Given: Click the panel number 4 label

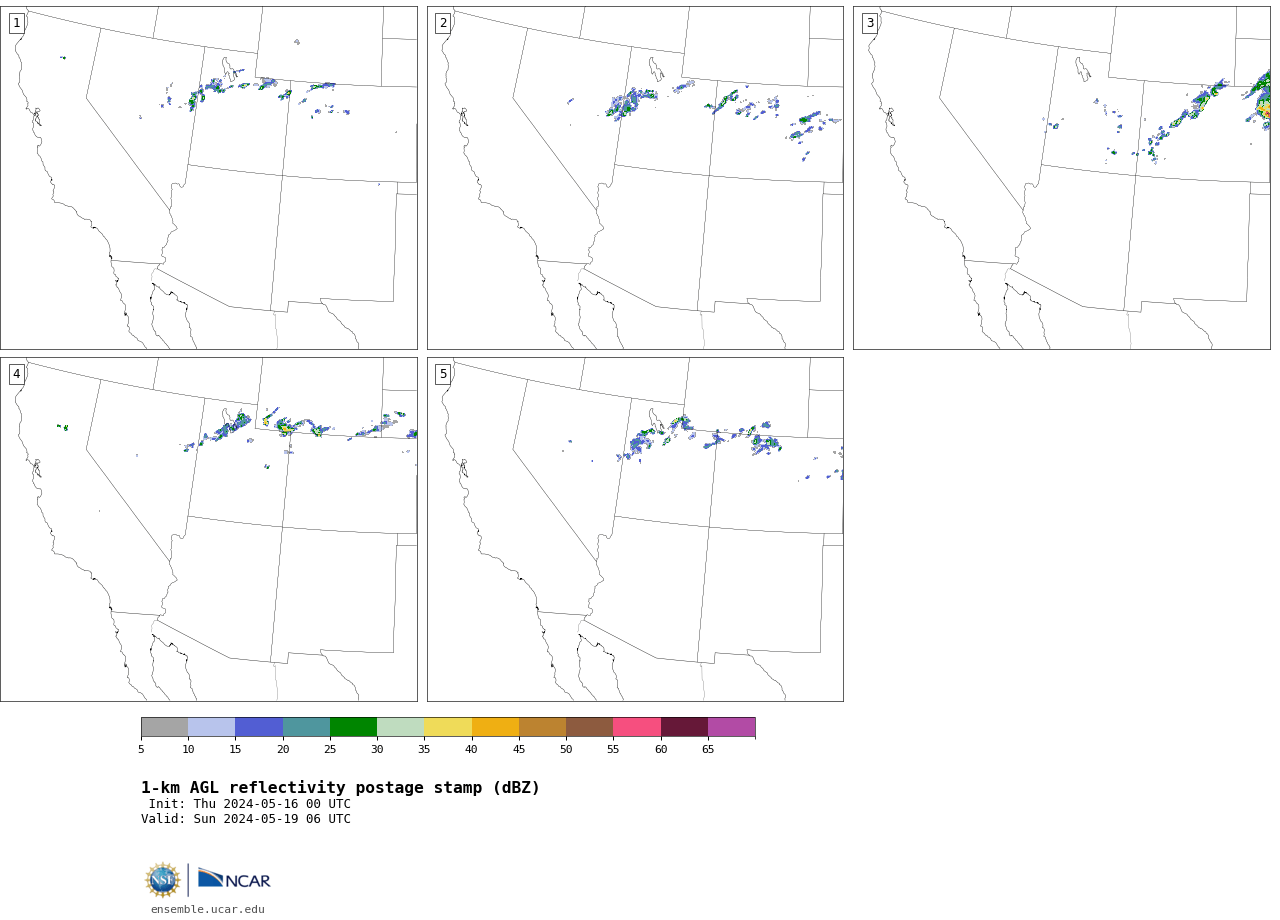Looking at the screenshot, I should [x=16, y=374].
